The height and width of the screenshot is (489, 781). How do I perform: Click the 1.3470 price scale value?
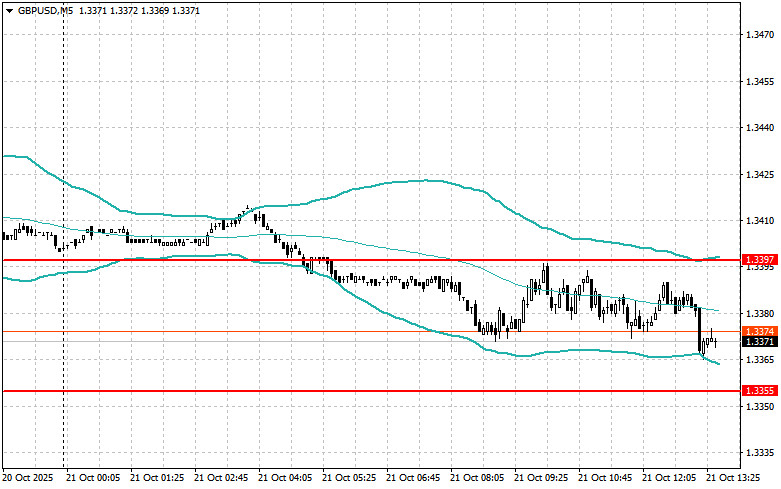(760, 35)
